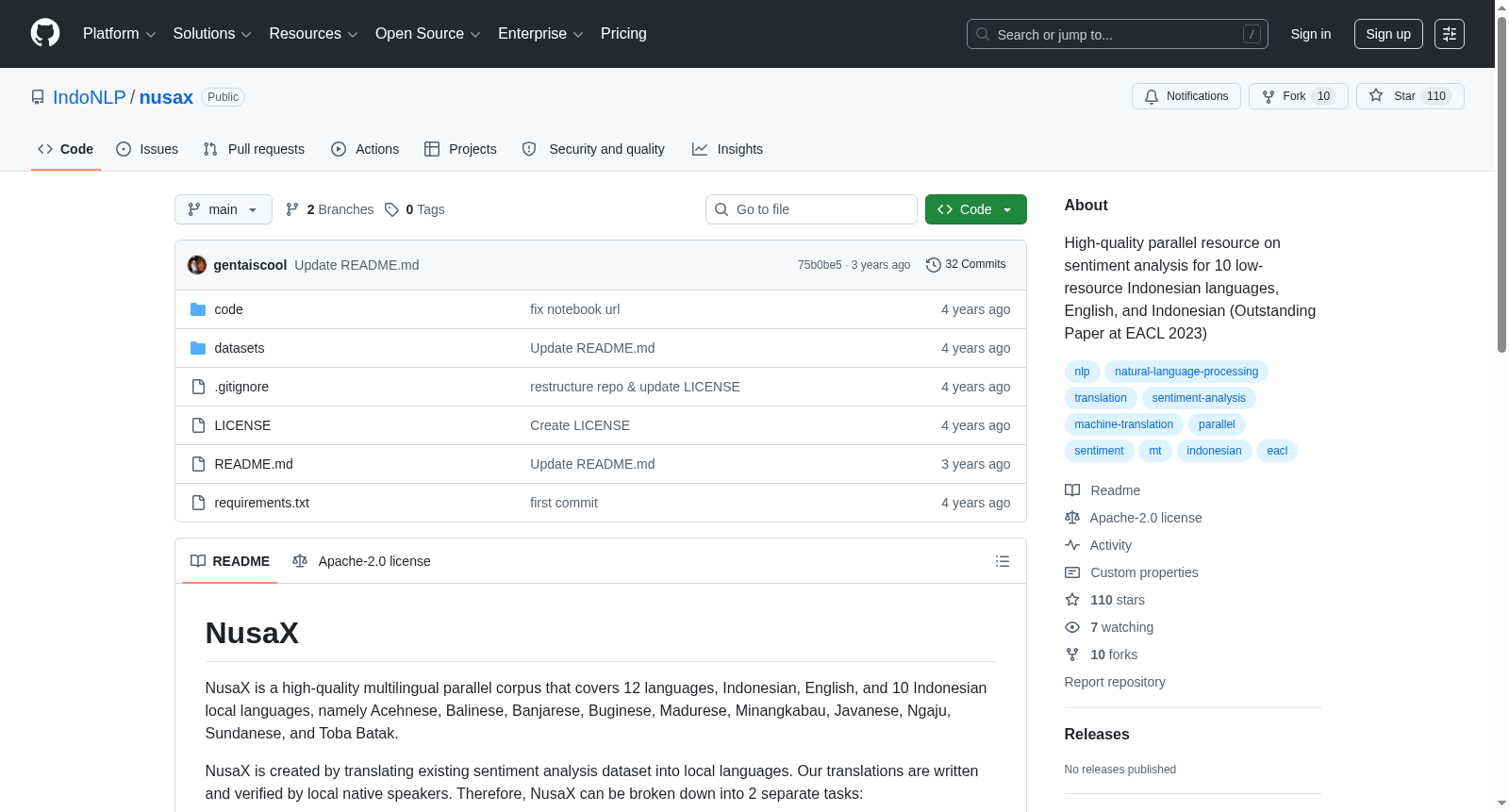Open the Projects tab

[x=460, y=149]
